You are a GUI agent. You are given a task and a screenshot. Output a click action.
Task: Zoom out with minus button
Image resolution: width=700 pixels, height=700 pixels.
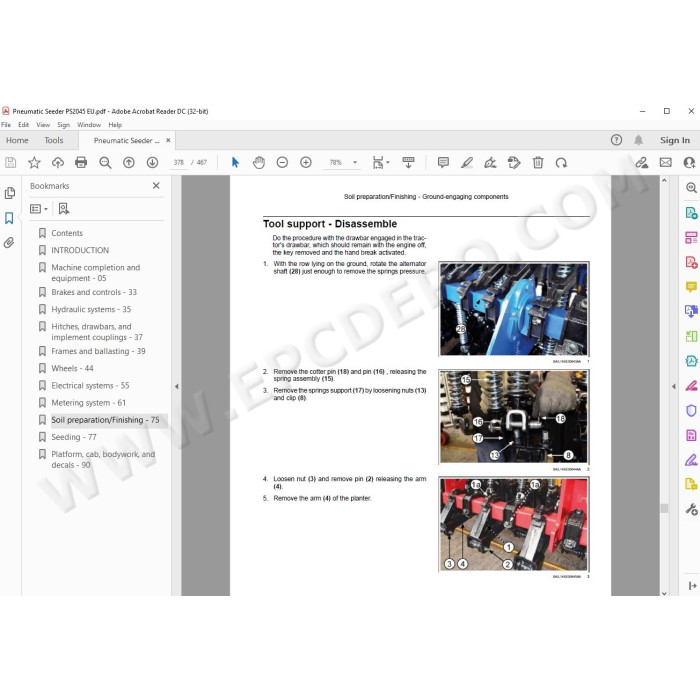pyautogui.click(x=282, y=162)
